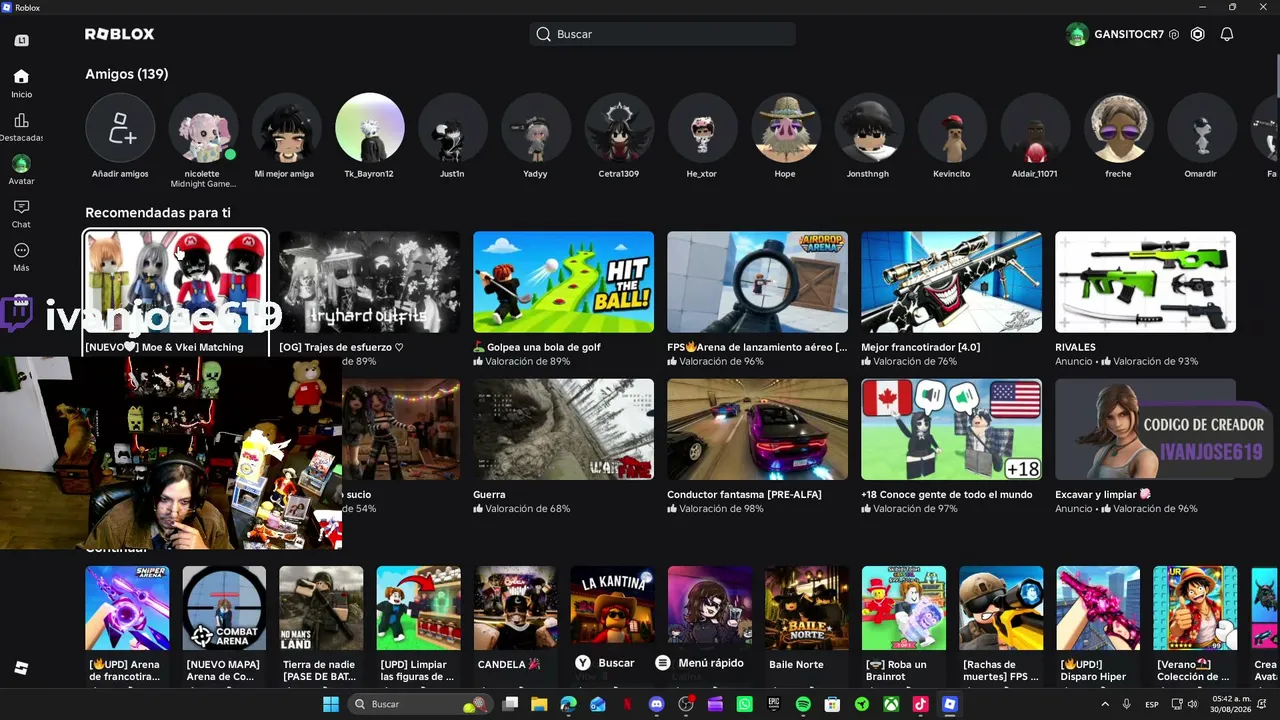The height and width of the screenshot is (720, 1280).
Task: Open Epic Games Launcher from the taskbar
Action: (x=773, y=704)
